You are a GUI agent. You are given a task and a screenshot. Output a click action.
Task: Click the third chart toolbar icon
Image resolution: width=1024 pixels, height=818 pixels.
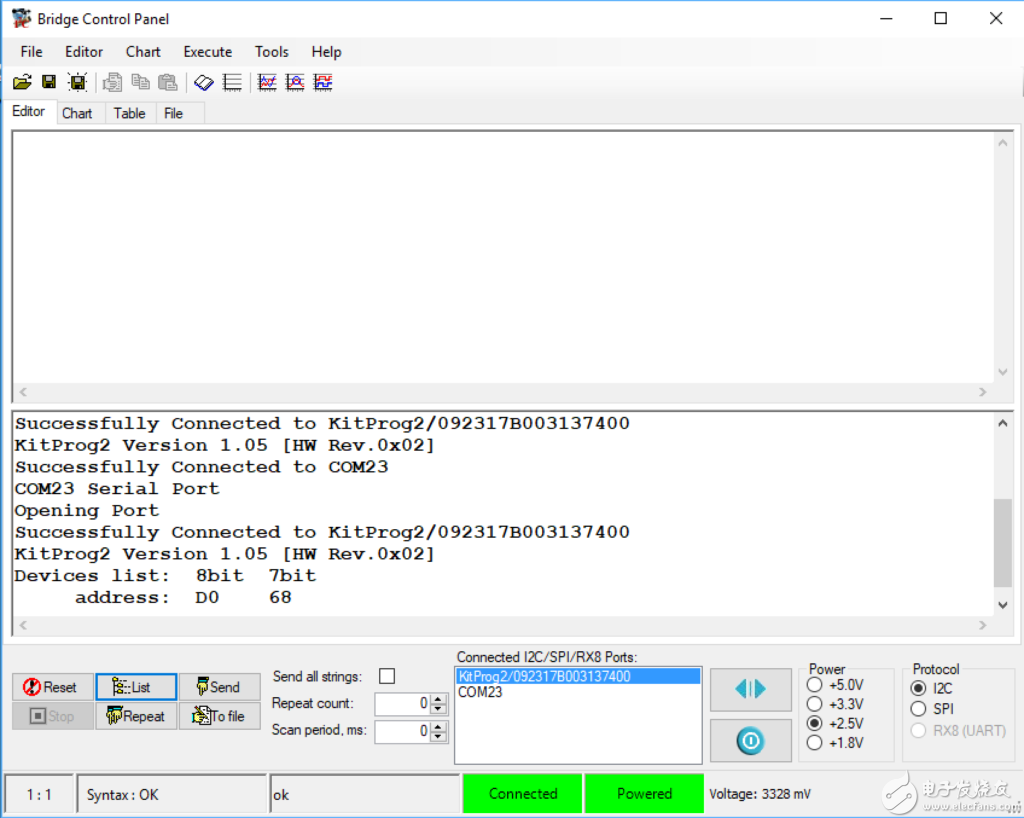(x=323, y=82)
